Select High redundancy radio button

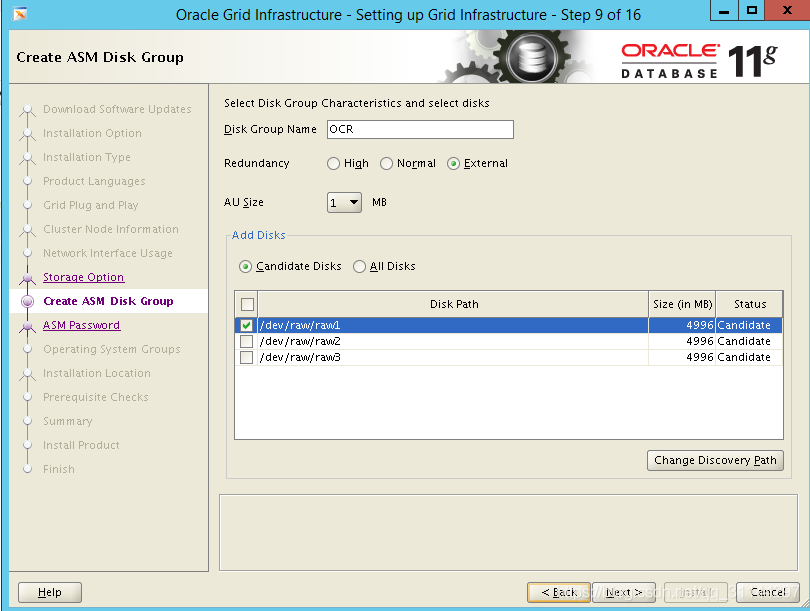click(333, 164)
